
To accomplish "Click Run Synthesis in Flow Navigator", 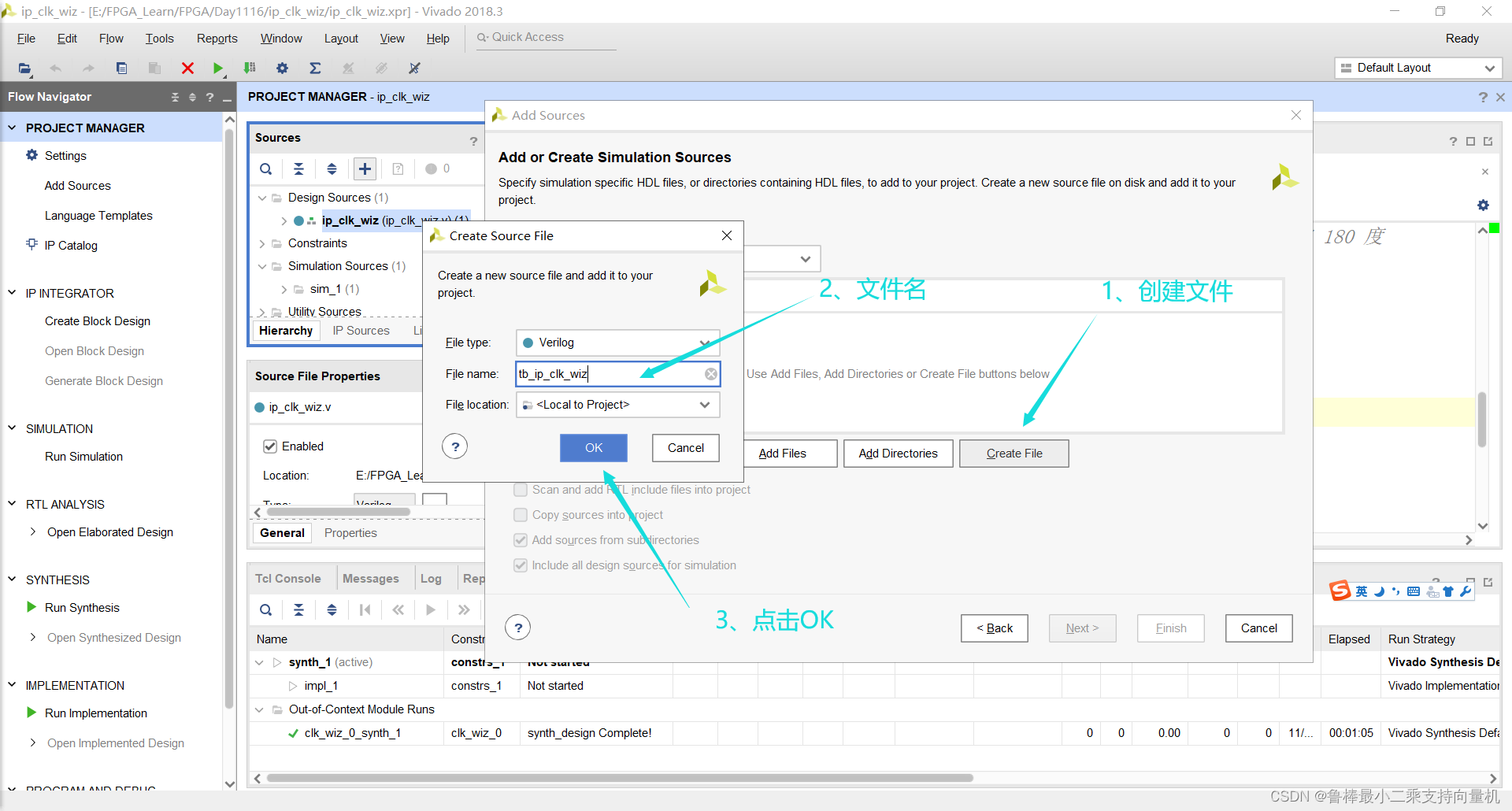I will [x=82, y=608].
